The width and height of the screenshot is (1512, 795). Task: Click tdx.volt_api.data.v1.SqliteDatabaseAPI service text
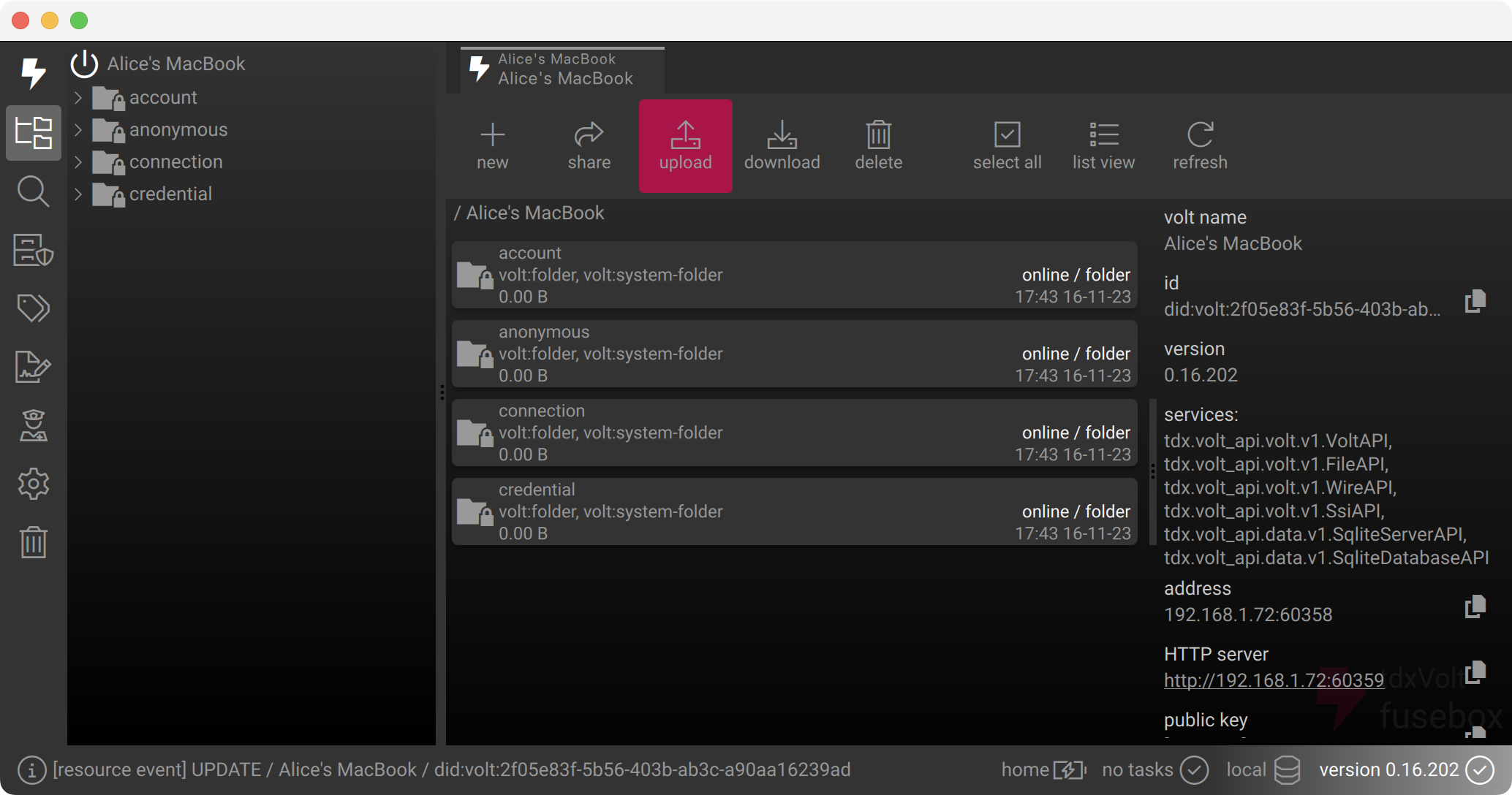point(1326,558)
